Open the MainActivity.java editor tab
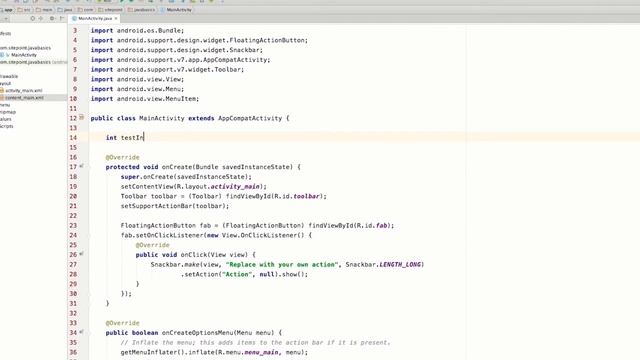Image resolution: width=640 pixels, height=360 pixels. point(95,18)
